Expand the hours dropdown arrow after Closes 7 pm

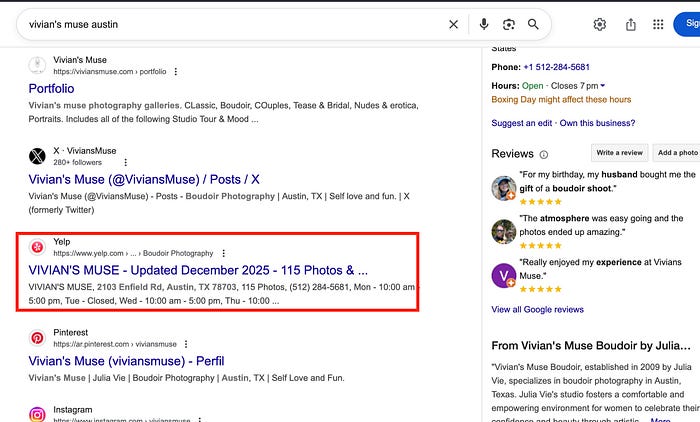pos(603,85)
